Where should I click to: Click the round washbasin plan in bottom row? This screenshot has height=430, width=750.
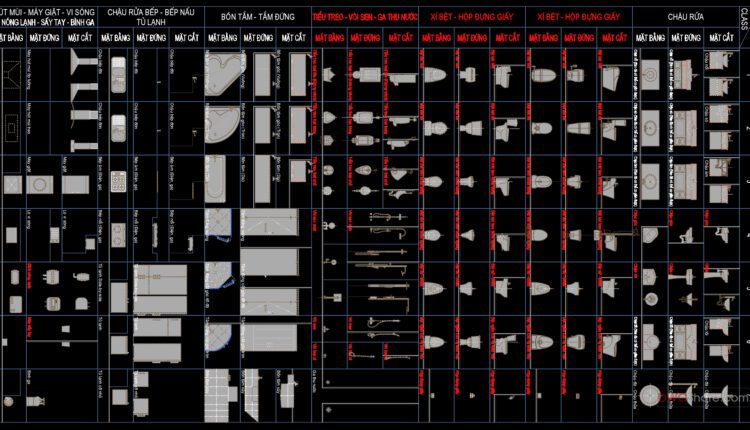650,397
